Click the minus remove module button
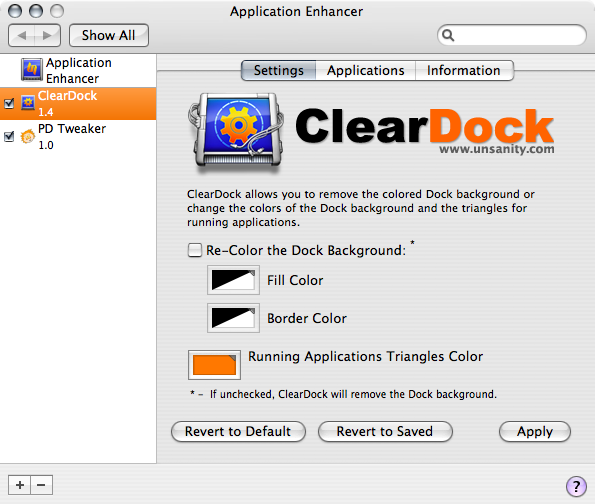The width and height of the screenshot is (595, 504). 41,485
